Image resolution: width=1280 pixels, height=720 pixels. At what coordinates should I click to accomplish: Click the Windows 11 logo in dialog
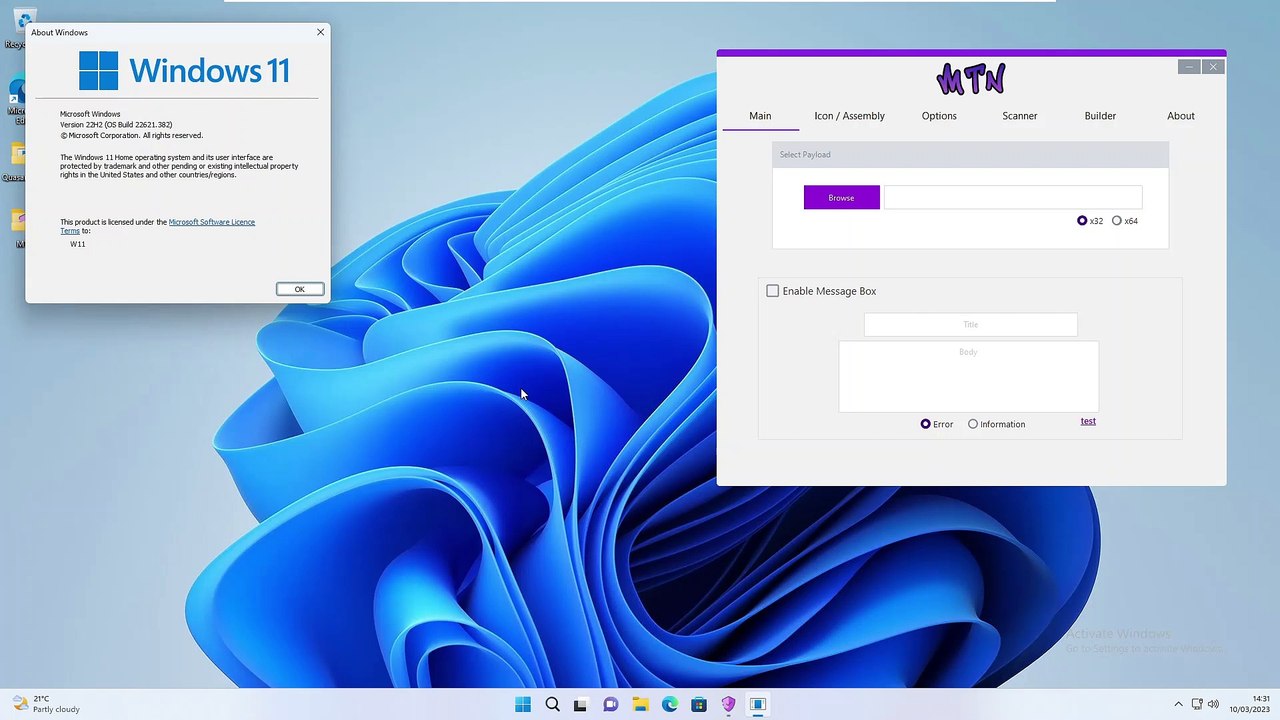tap(184, 70)
